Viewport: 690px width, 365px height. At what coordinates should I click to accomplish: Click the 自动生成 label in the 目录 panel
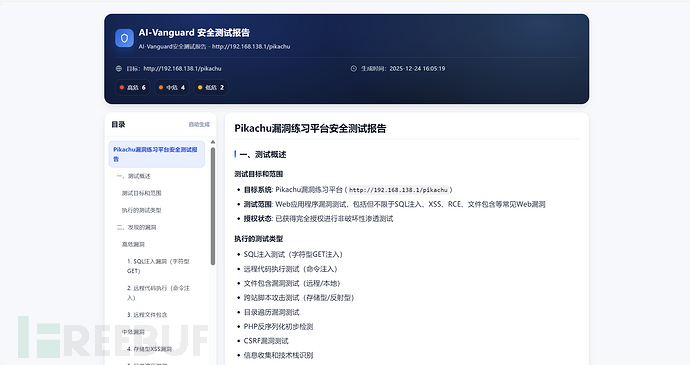pos(199,125)
